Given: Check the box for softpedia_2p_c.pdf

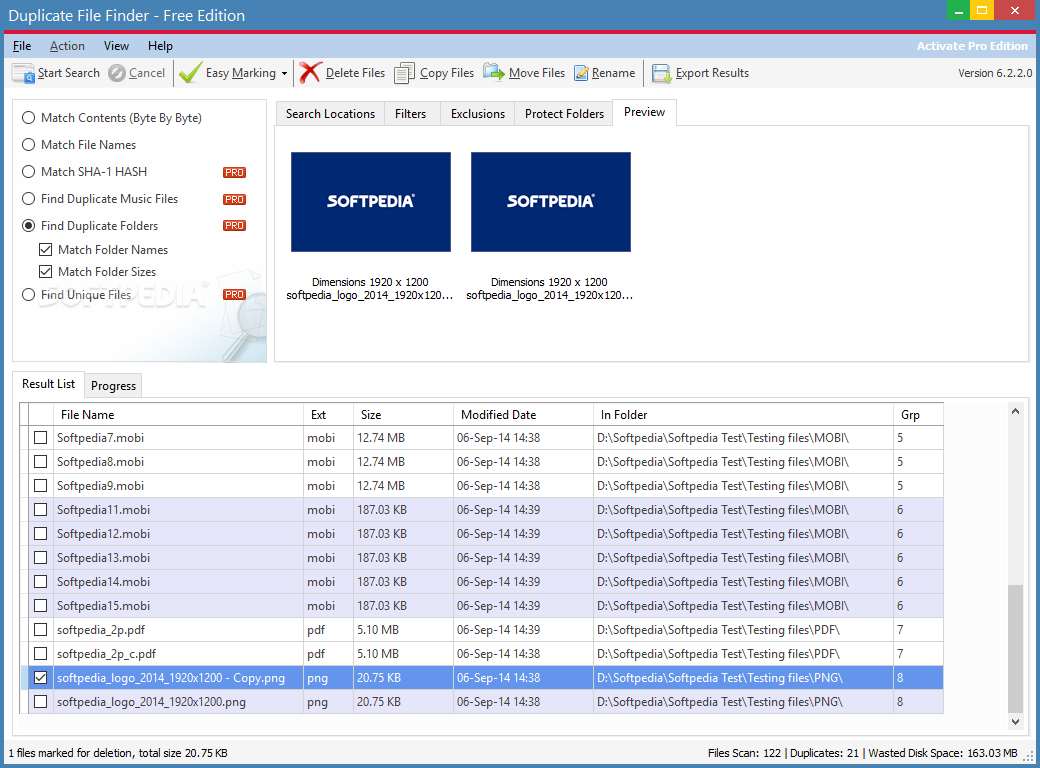Looking at the screenshot, I should tap(40, 654).
